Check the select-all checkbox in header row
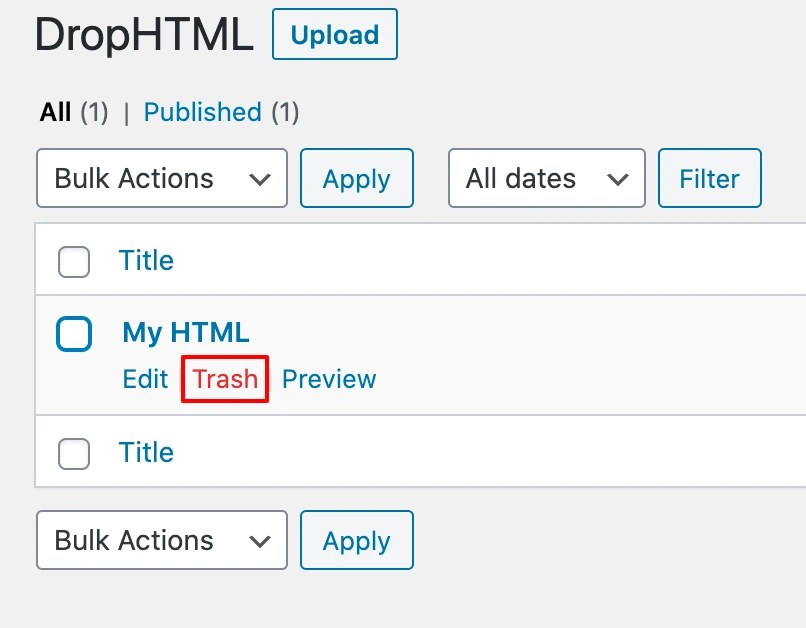Image resolution: width=806 pixels, height=628 pixels. pyautogui.click(x=73, y=260)
